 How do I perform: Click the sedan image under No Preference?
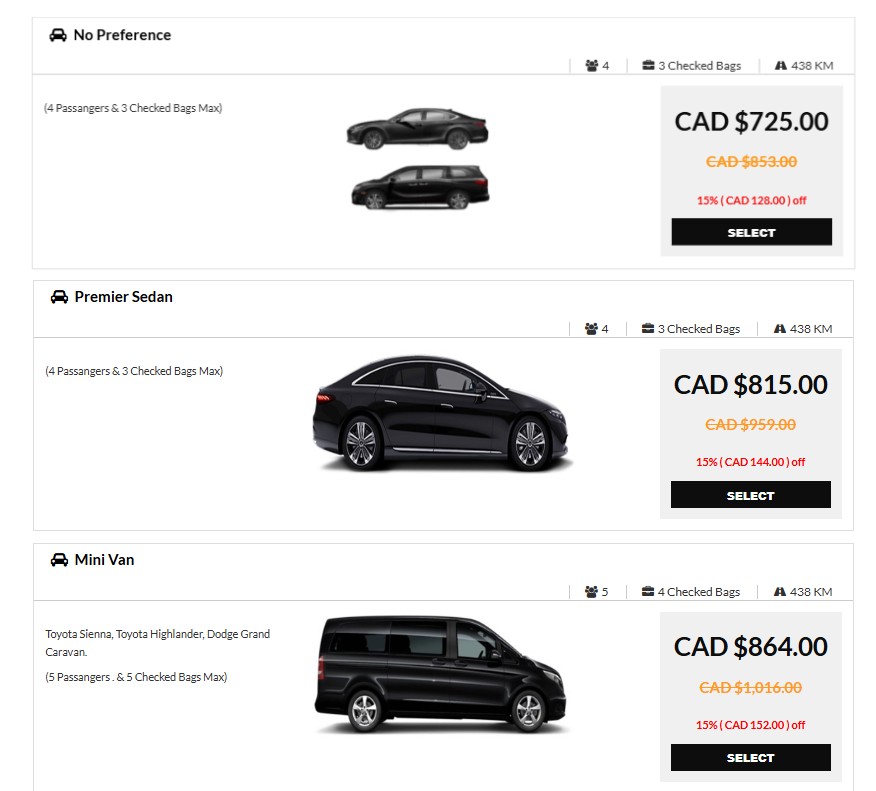tap(417, 128)
